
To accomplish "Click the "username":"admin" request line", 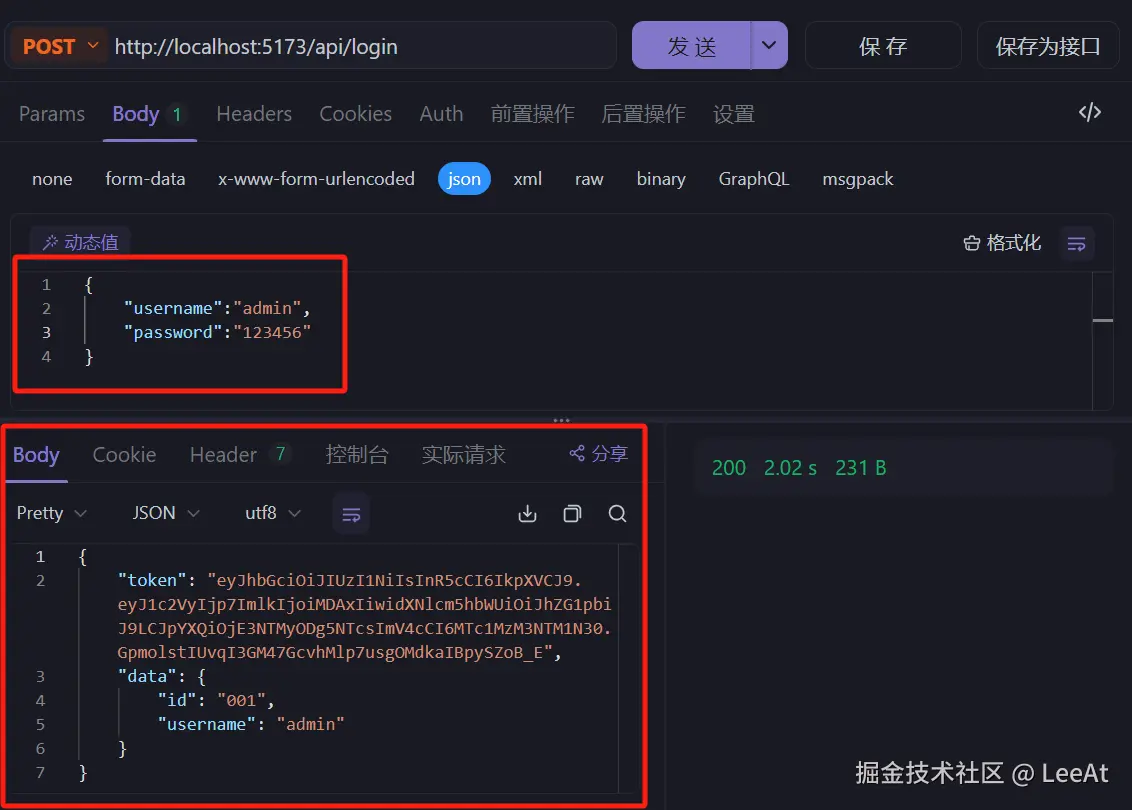I will 217,308.
